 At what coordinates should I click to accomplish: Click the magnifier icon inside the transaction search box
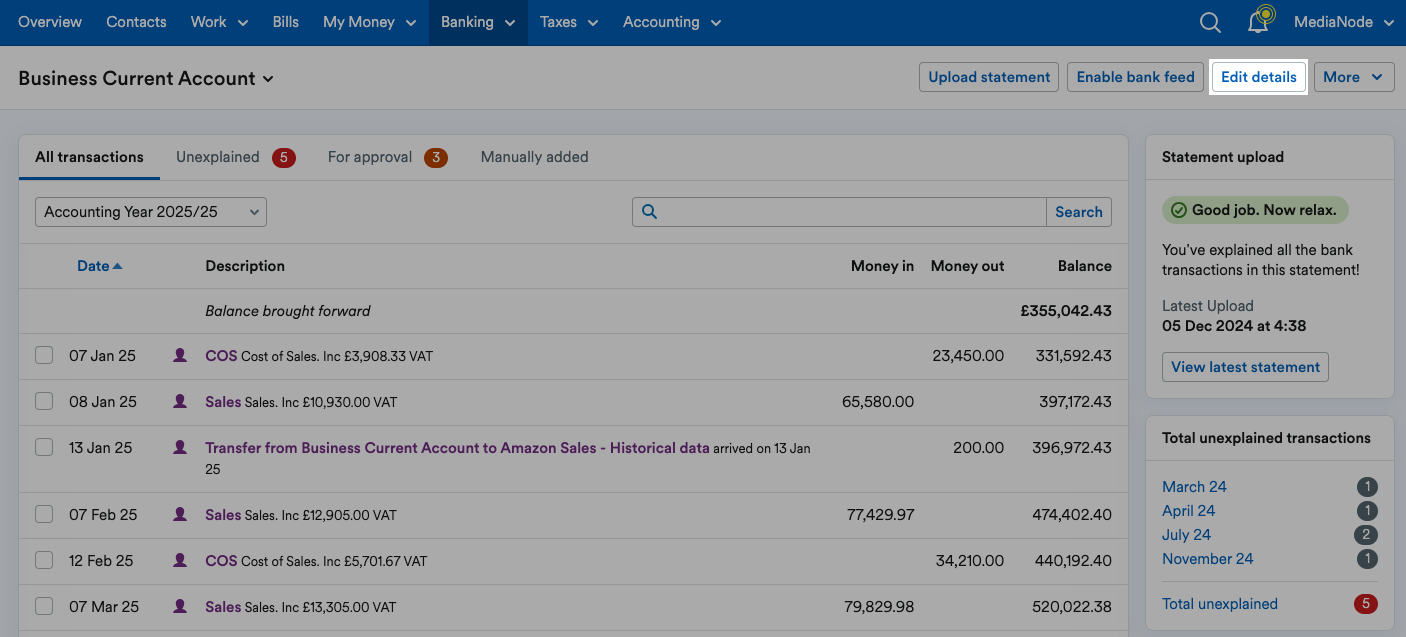pos(649,212)
